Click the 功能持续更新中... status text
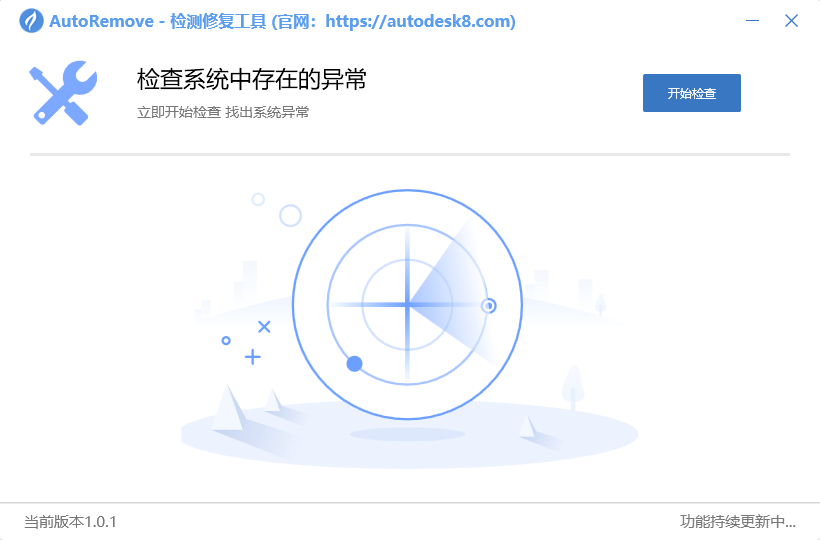Viewport: 820px width, 540px height. click(x=737, y=521)
